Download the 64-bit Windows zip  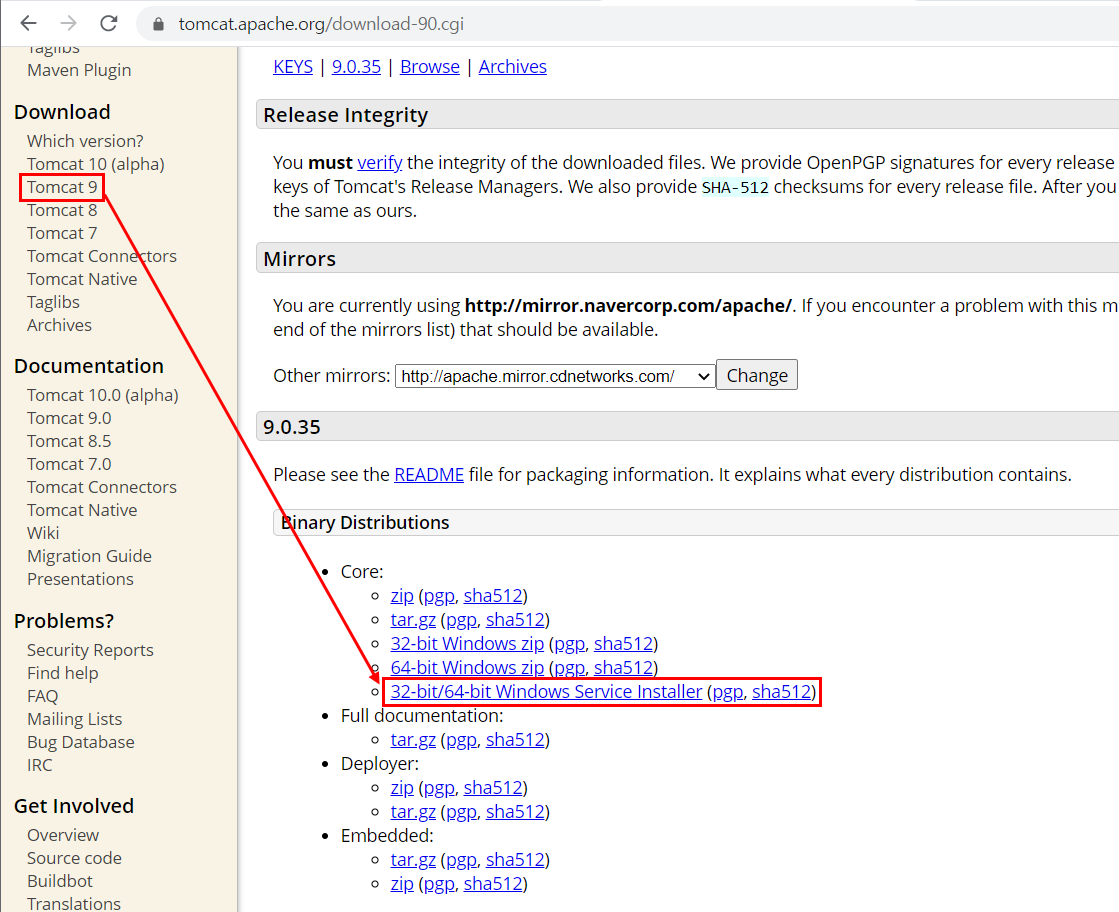coord(467,668)
